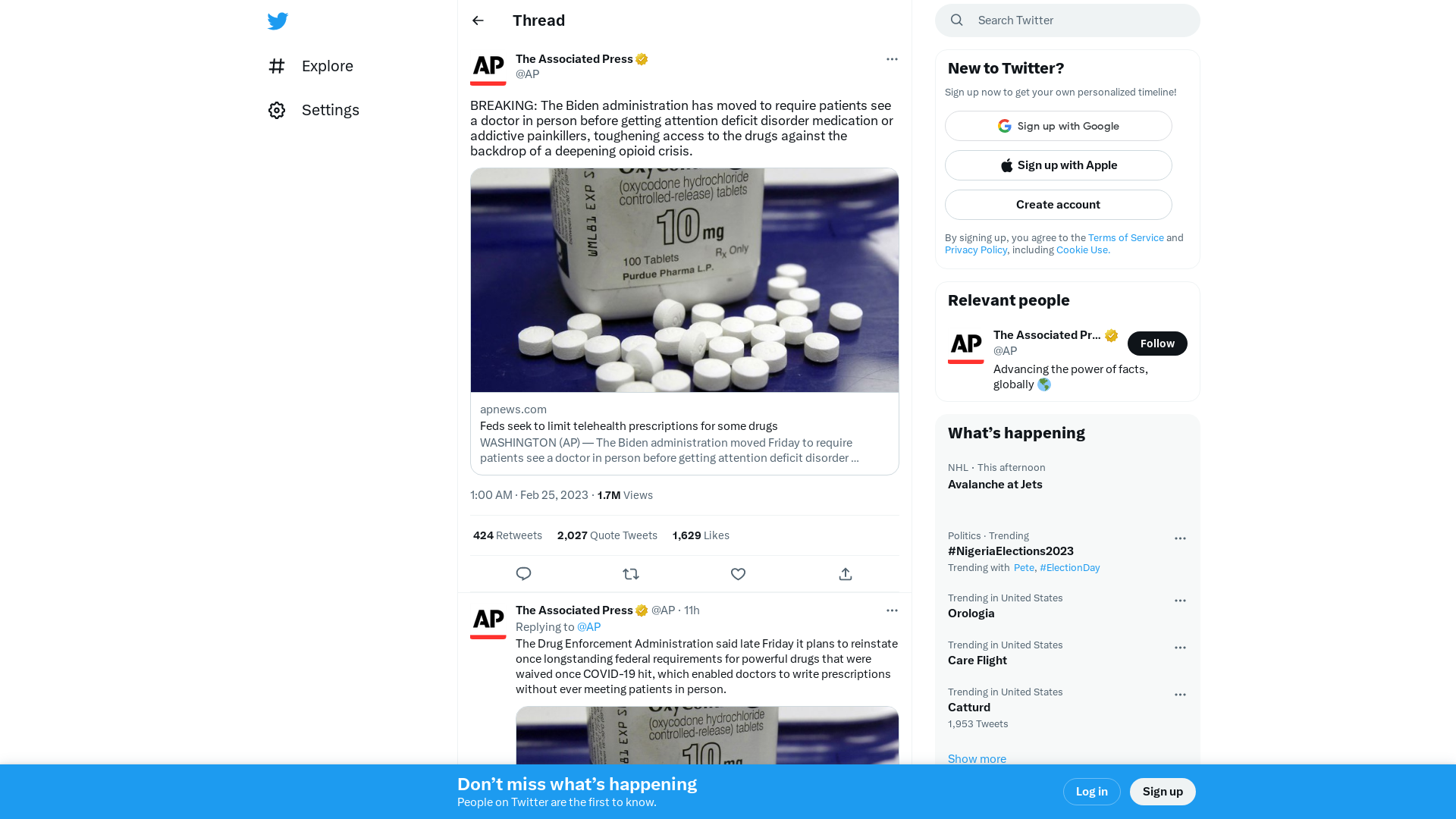Click the reply icon on tweet

point(523,574)
